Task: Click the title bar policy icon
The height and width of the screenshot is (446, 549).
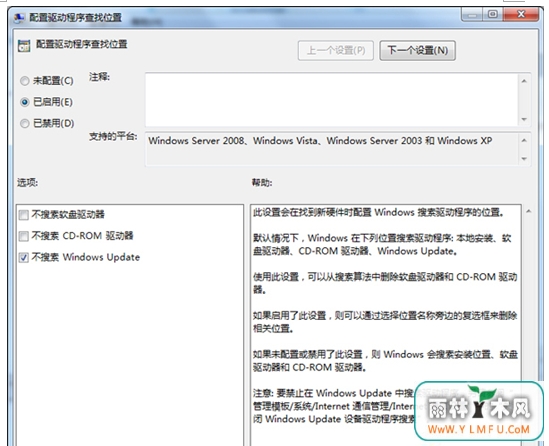Action: [20, 18]
